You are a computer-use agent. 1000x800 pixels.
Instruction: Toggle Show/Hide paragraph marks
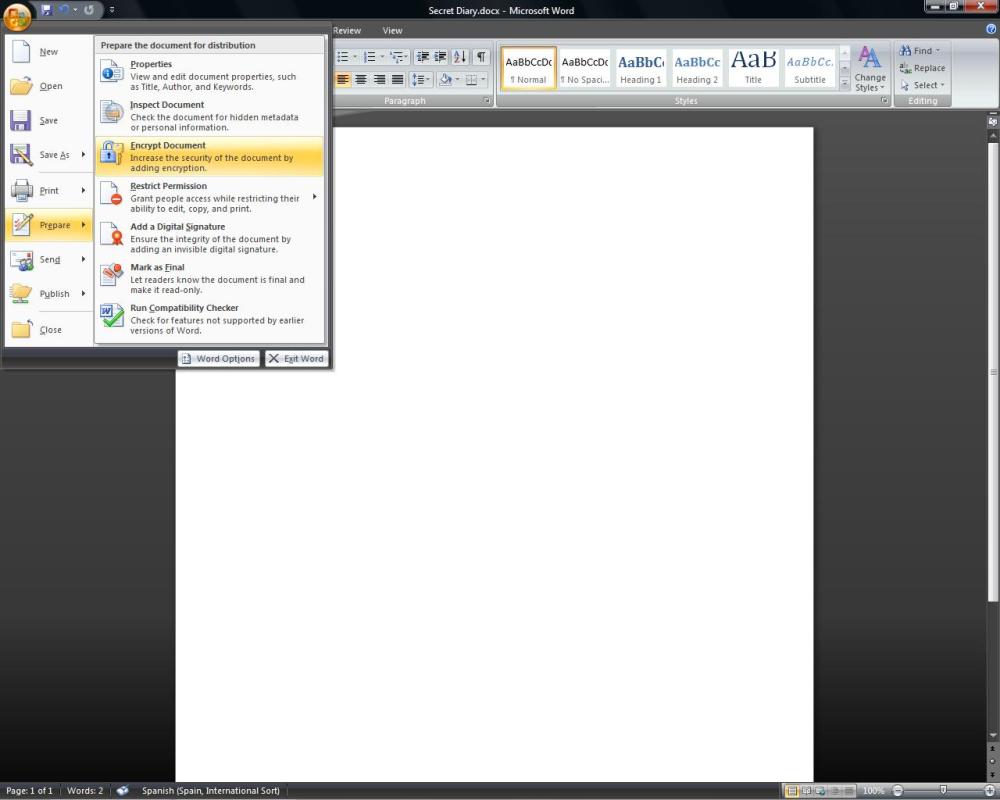[482, 57]
